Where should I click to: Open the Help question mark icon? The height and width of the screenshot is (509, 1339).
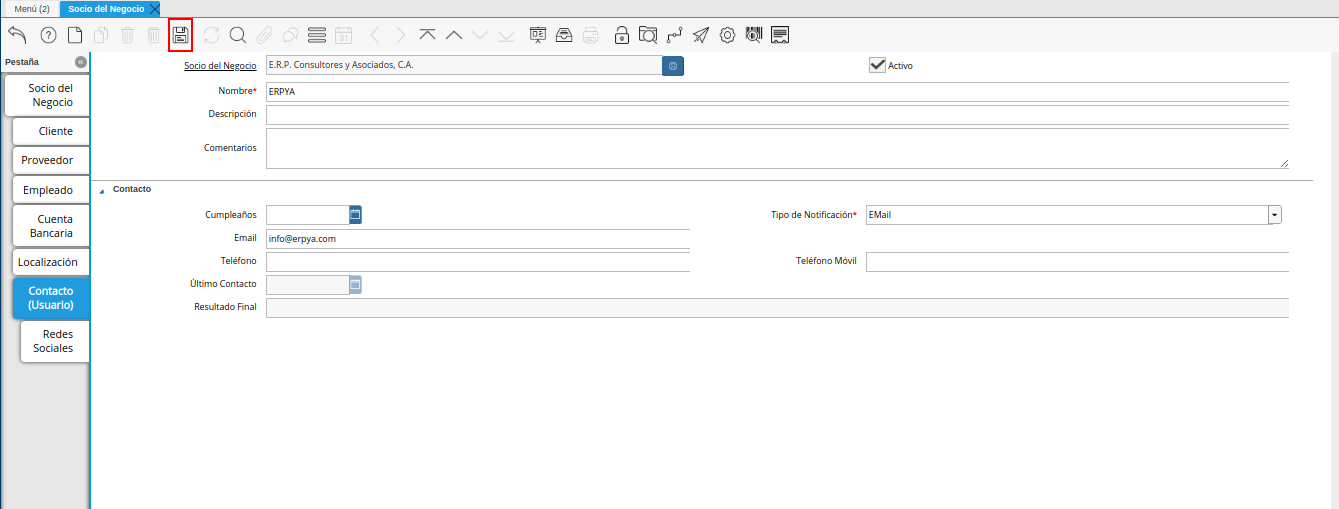[x=48, y=35]
